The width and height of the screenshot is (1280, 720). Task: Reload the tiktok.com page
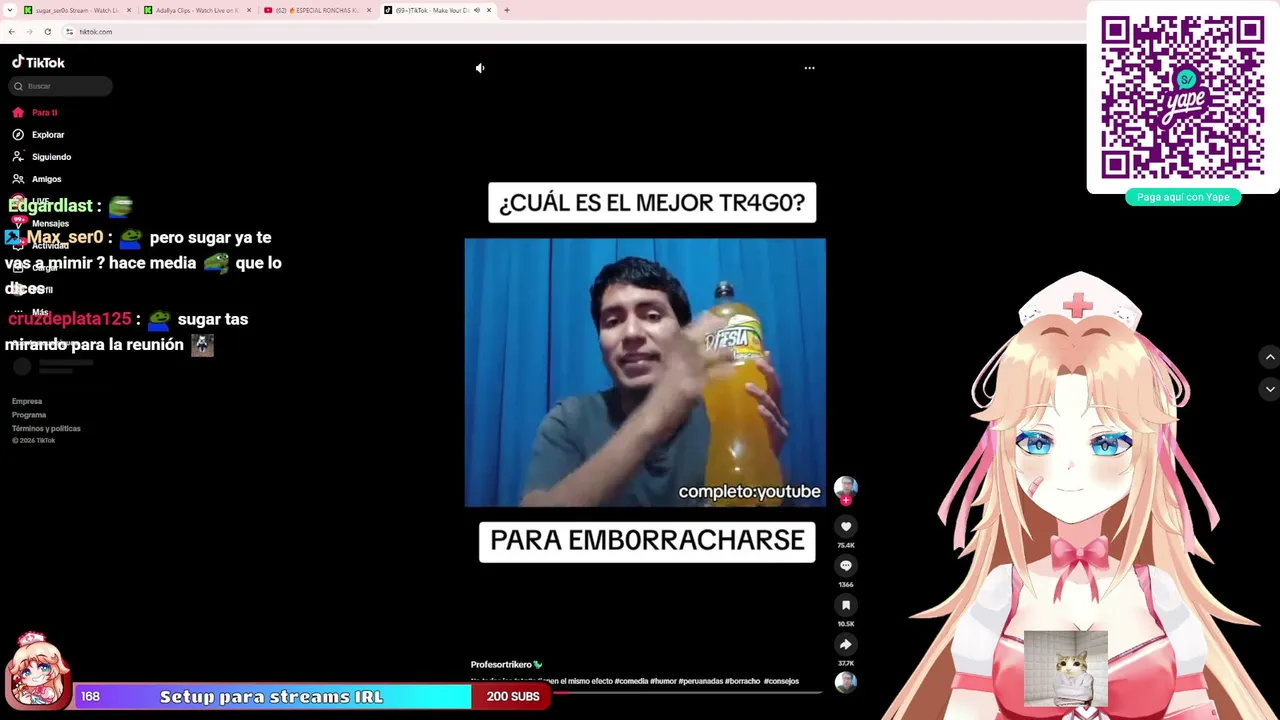tap(47, 32)
